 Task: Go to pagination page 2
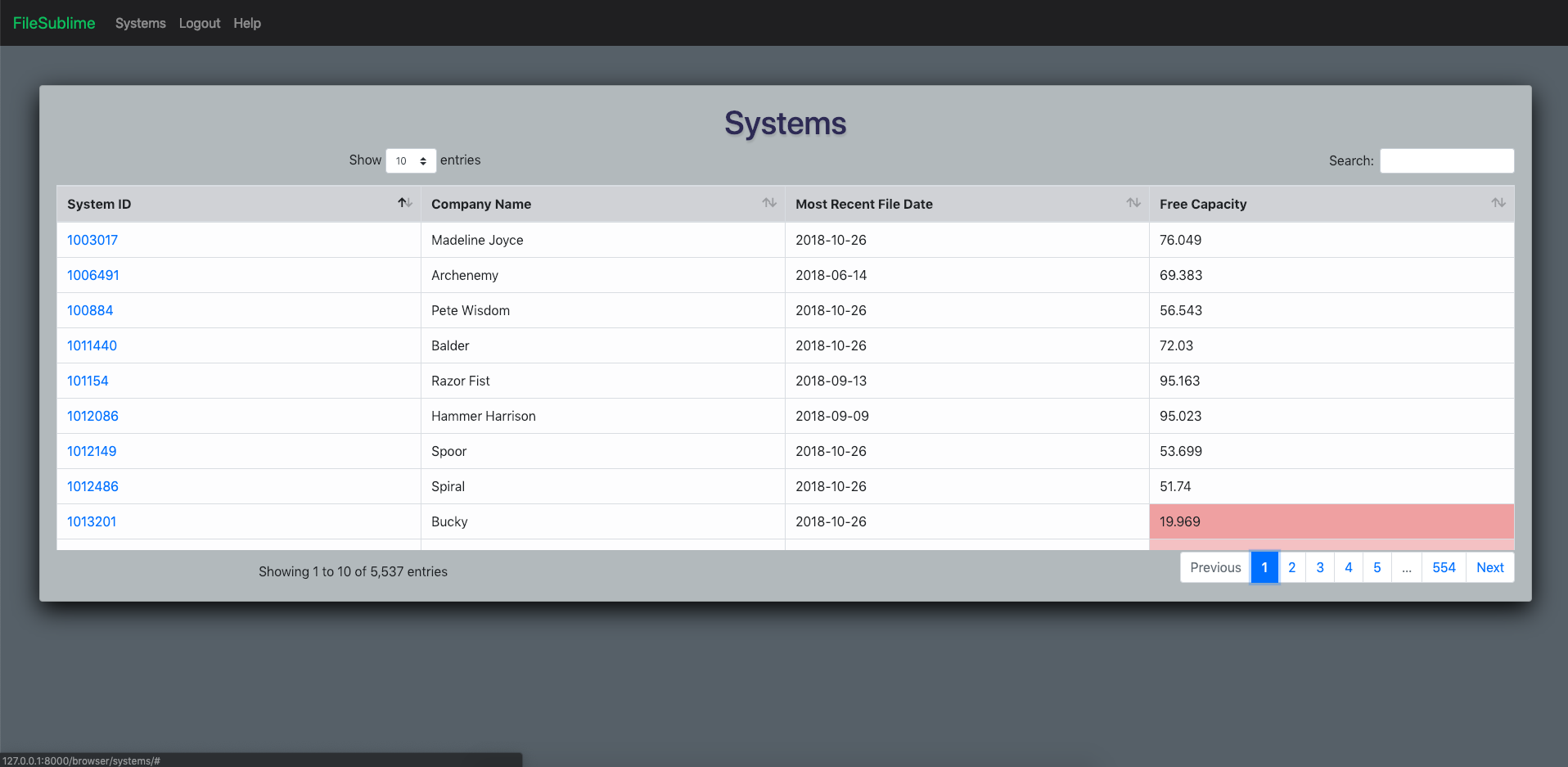(x=1292, y=567)
